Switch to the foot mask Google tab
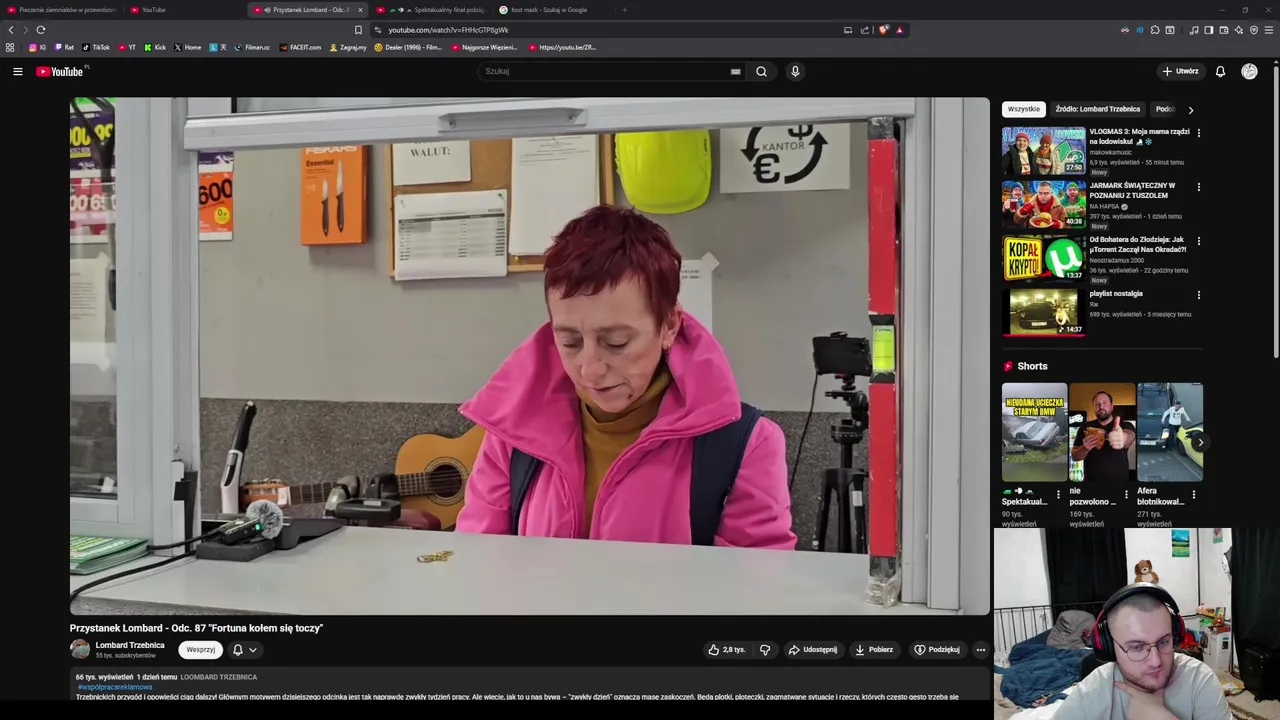 point(554,10)
